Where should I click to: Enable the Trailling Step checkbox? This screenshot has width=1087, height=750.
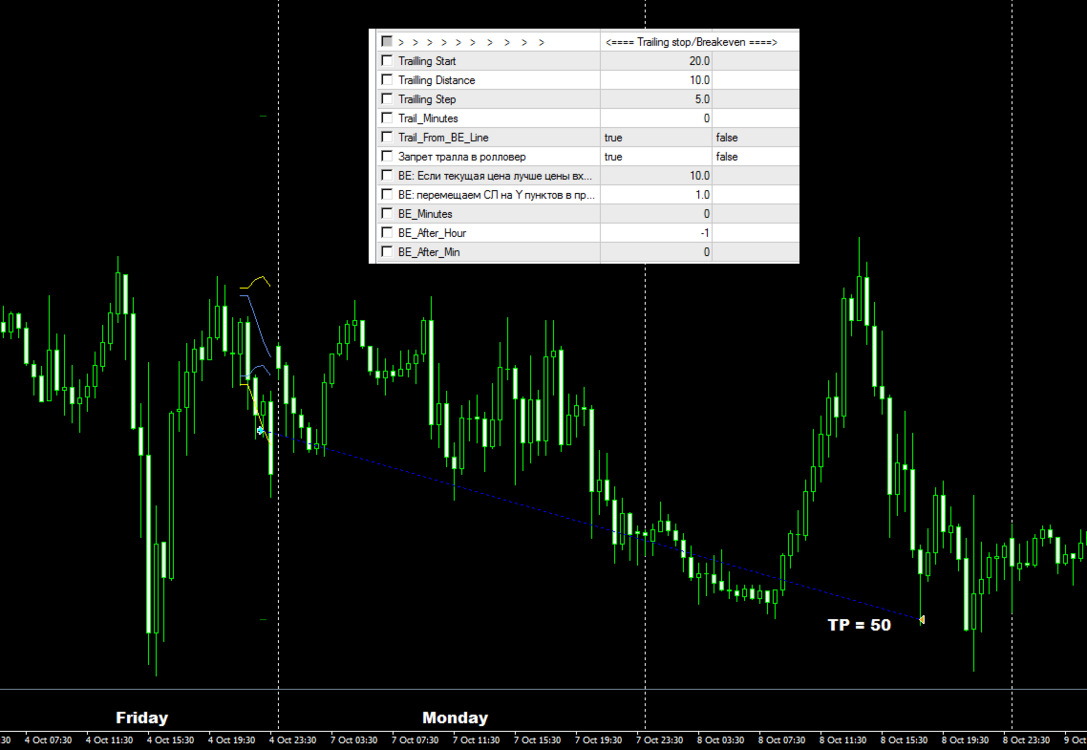(387, 98)
